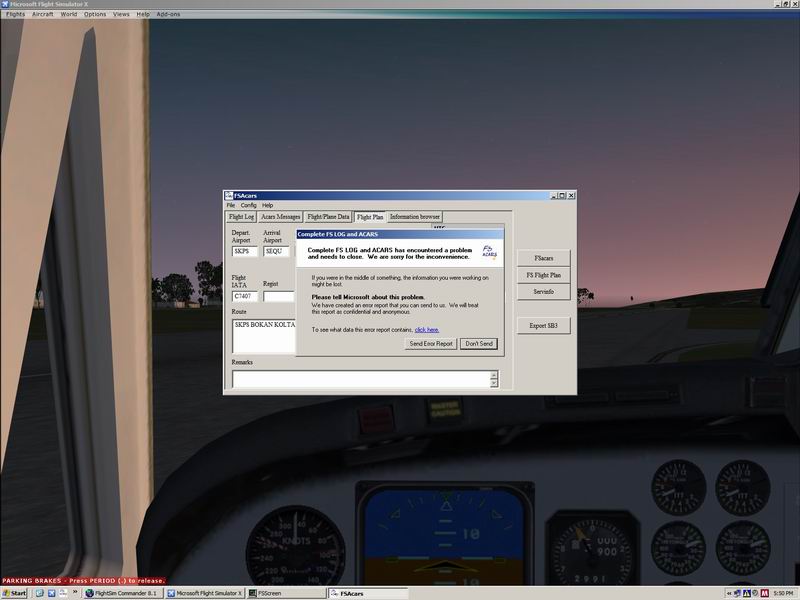The width and height of the screenshot is (800, 600).
Task: Switch to Microsoft Flight Simulator X taskbar item
Action: coord(205,593)
